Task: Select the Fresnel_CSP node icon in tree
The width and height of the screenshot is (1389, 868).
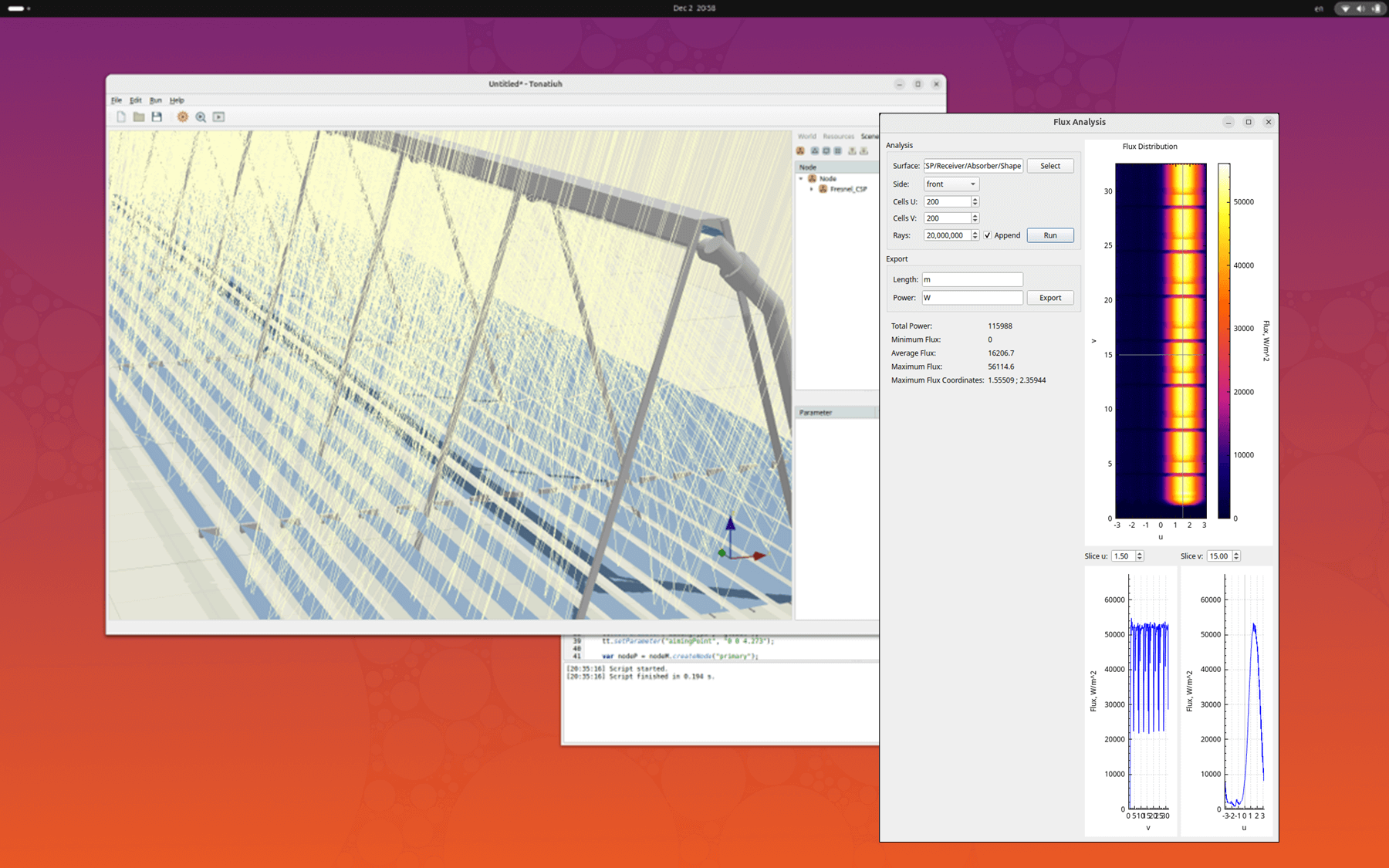Action: click(x=823, y=188)
